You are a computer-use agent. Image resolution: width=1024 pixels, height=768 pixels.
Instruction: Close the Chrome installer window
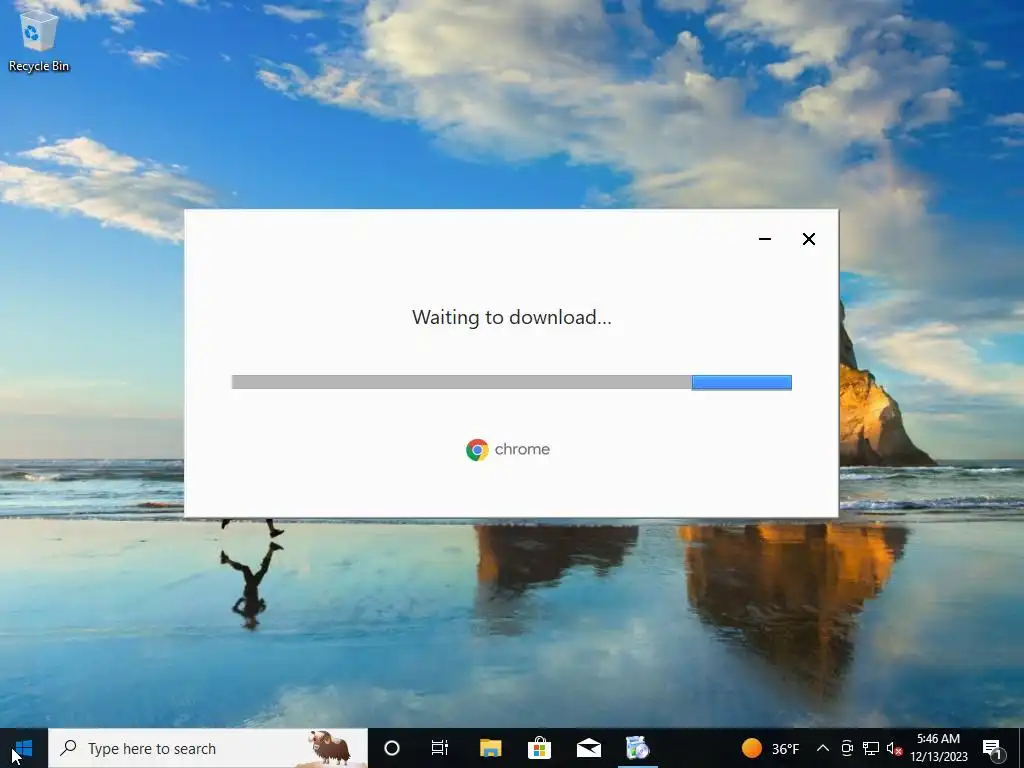808,239
